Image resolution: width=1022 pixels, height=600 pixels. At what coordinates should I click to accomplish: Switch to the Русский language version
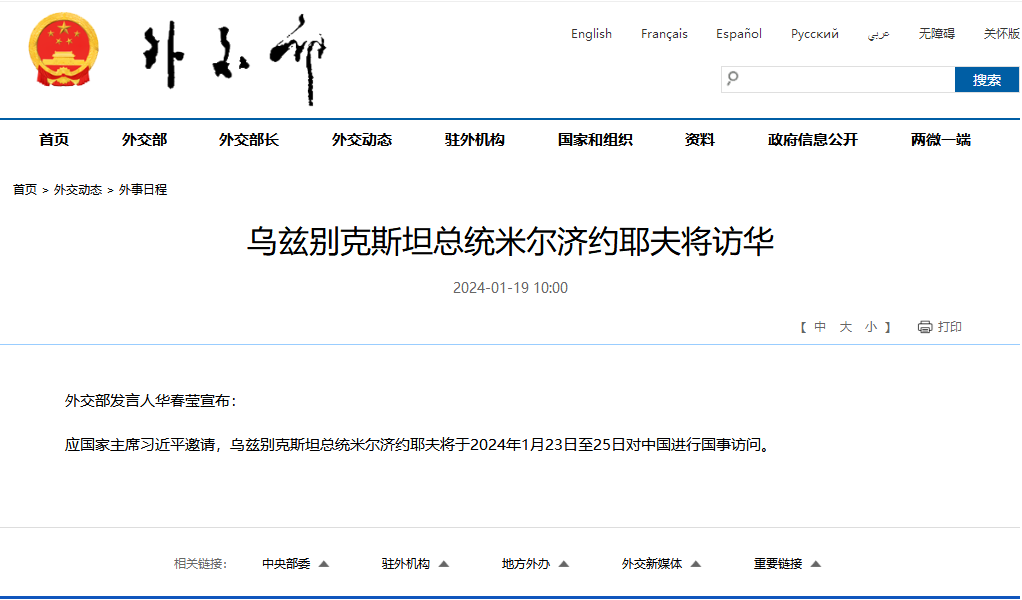[x=814, y=34]
